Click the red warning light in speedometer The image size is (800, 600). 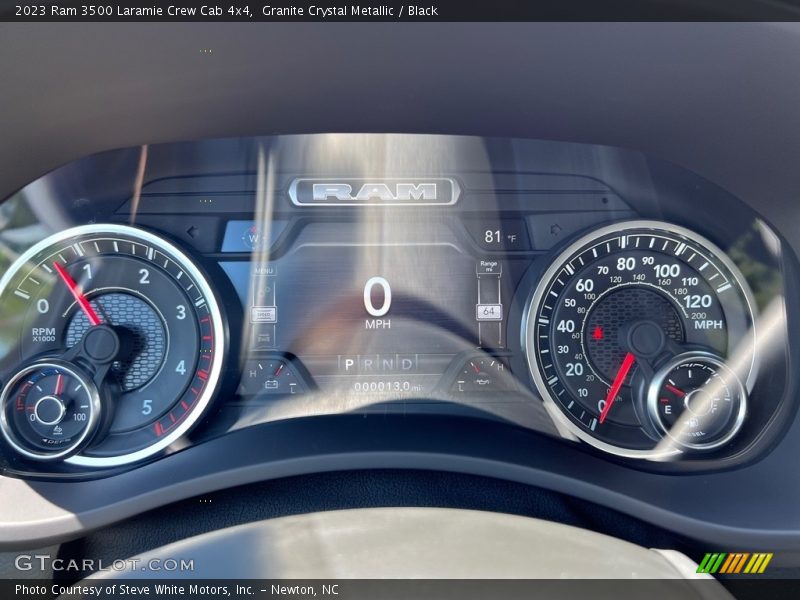pyautogui.click(x=599, y=332)
